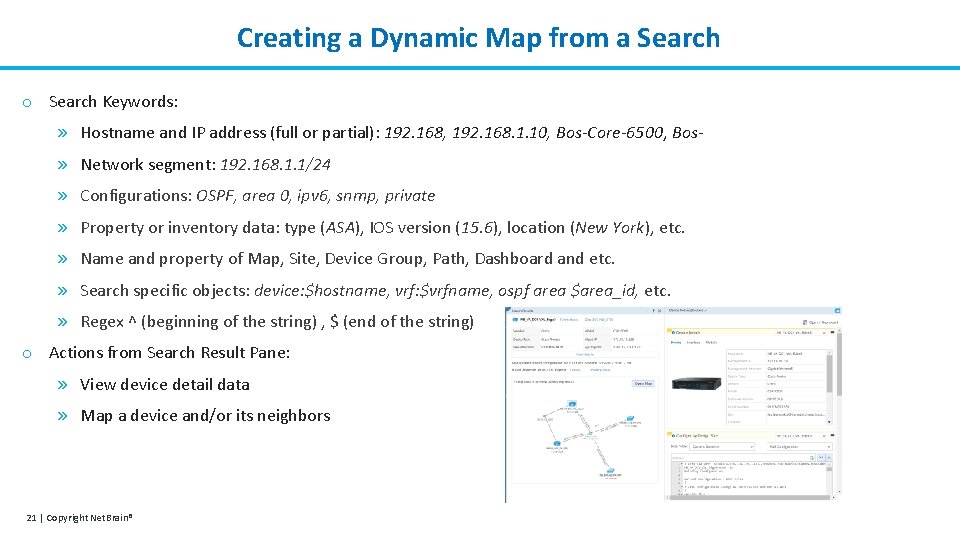Click the previous-match up arrow beside config search

pyautogui.click(x=829, y=457)
